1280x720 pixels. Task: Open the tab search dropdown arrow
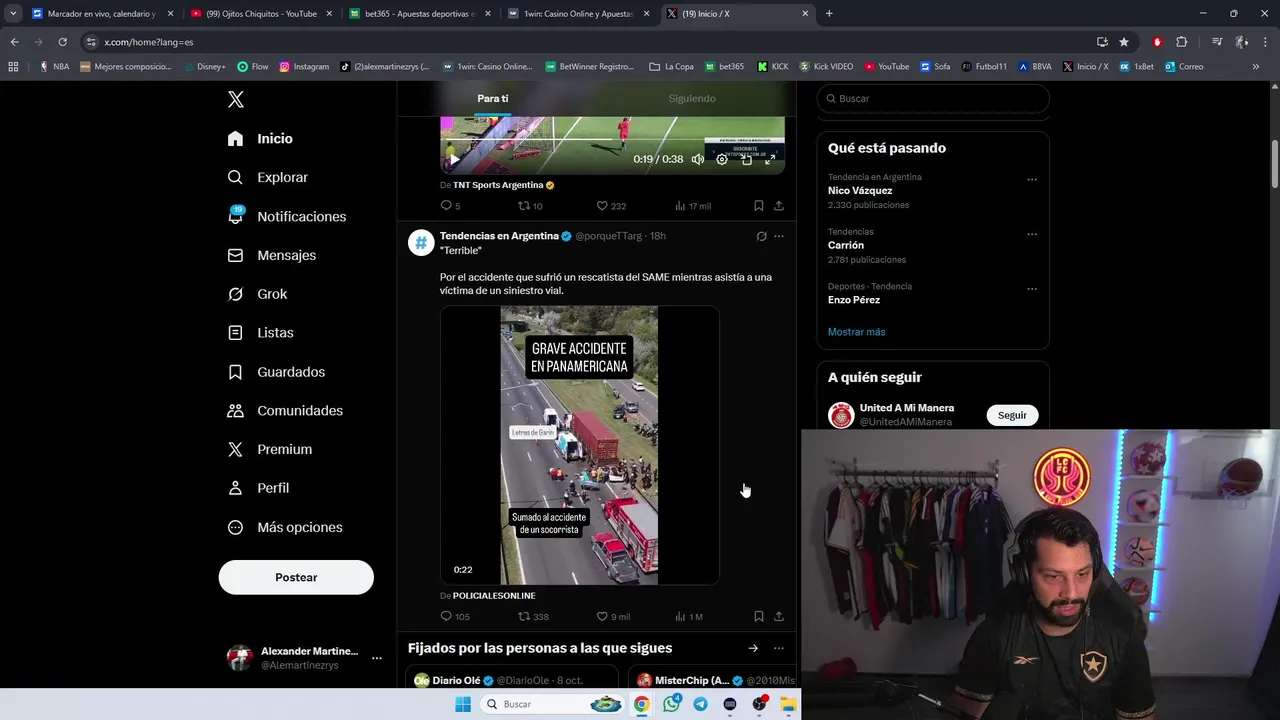[x=13, y=14]
